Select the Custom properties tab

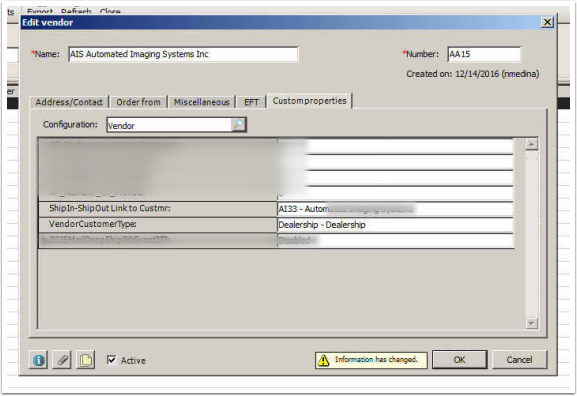pos(309,101)
